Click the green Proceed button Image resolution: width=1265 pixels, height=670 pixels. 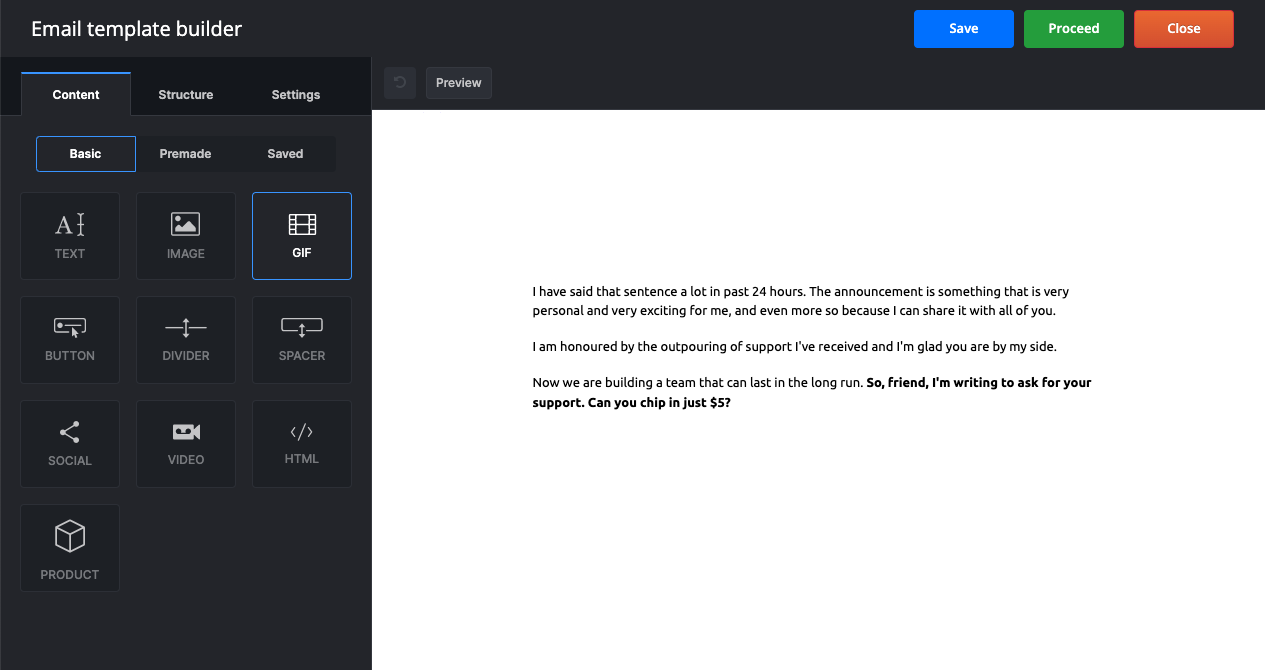pyautogui.click(x=1074, y=29)
